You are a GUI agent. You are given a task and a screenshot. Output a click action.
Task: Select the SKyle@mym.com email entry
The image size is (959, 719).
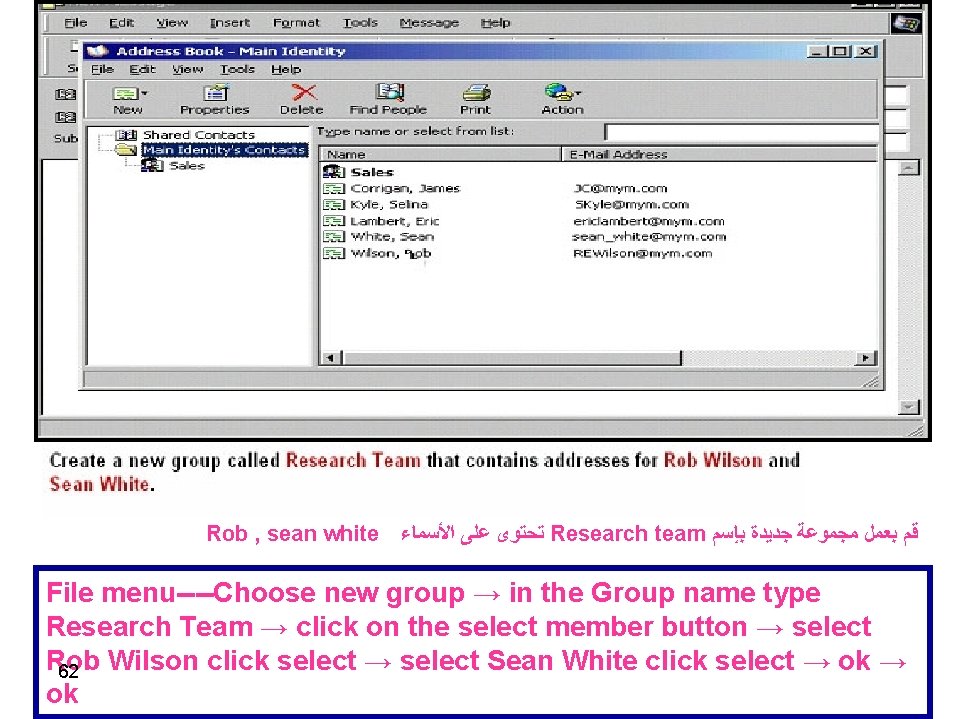(632, 204)
